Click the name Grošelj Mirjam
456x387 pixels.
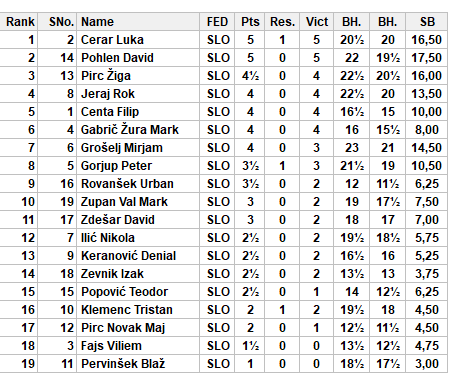122,148
